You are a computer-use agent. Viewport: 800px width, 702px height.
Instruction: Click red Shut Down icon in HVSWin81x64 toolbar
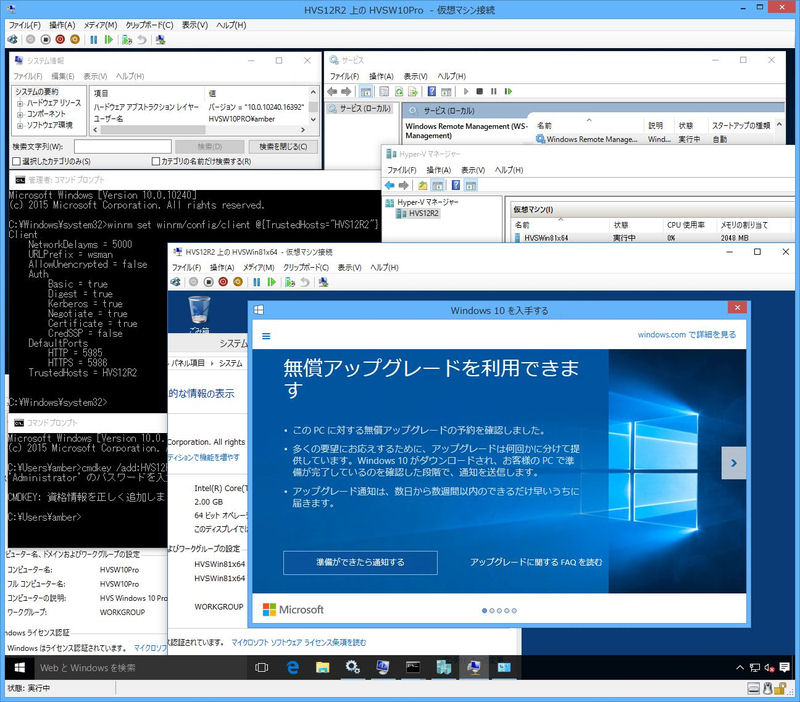[x=223, y=282]
